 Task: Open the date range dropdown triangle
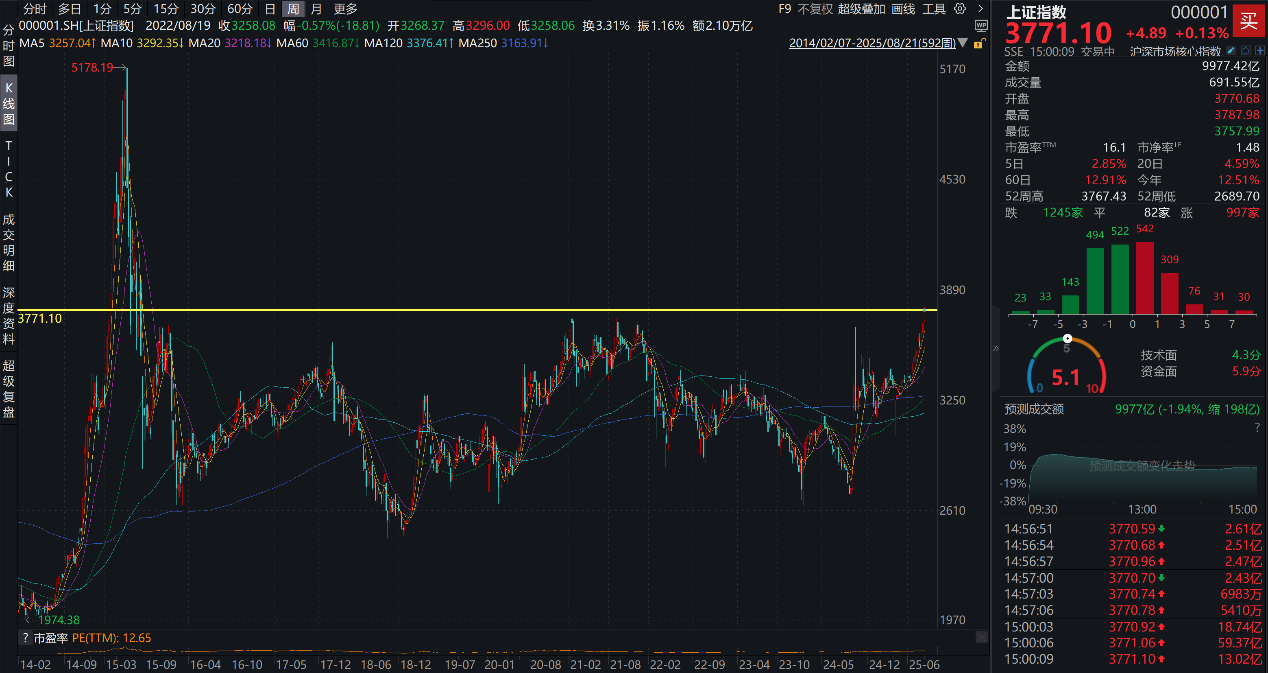click(962, 43)
